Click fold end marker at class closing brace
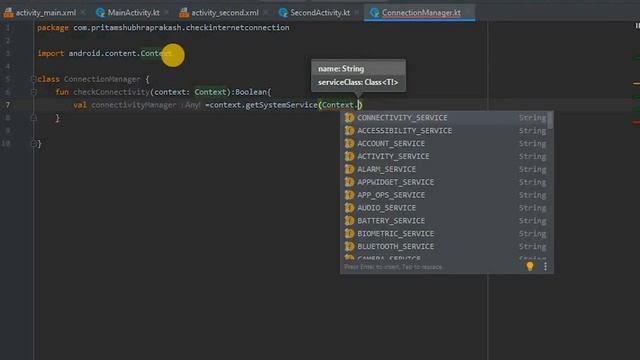This screenshot has height=360, width=640. [34, 143]
